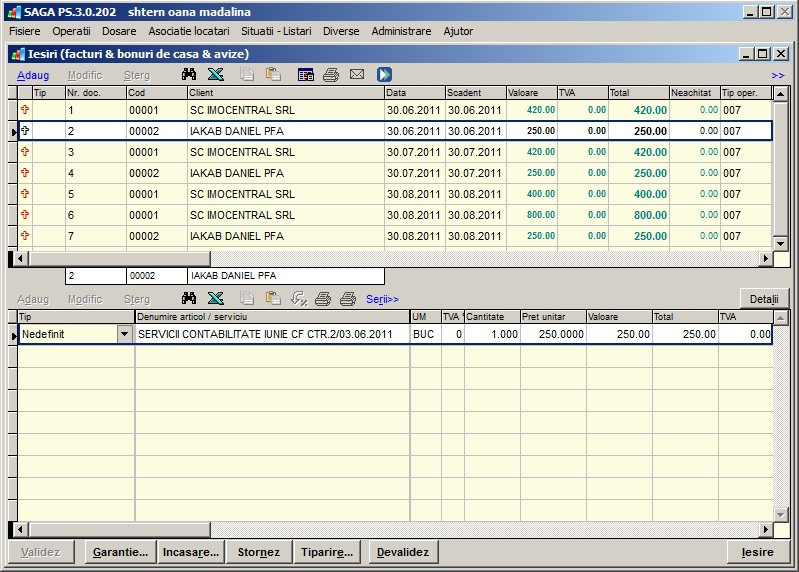Open the Fisiere menu
The image size is (799, 572).
tap(24, 31)
